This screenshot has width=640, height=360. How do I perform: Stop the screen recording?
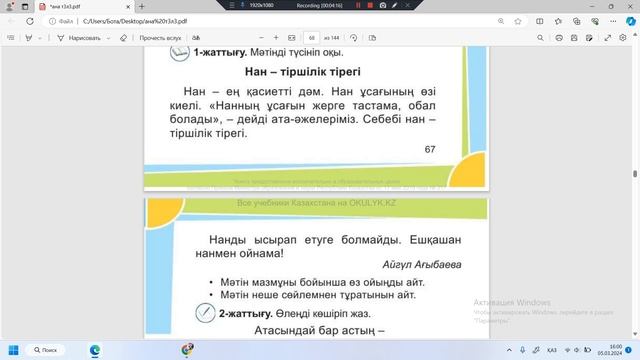click(x=370, y=5)
